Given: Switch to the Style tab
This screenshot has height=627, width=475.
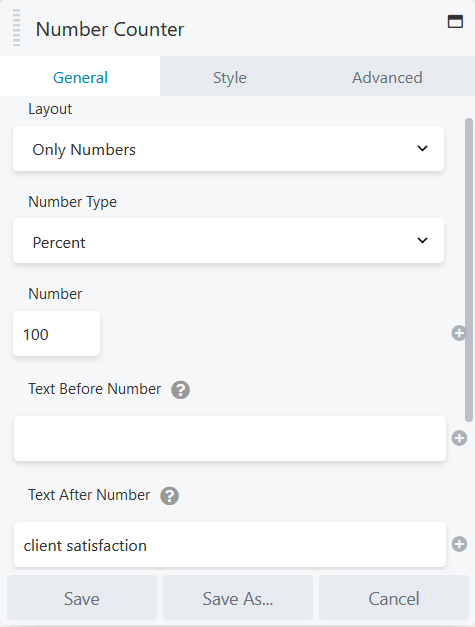Looking at the screenshot, I should (x=230, y=77).
